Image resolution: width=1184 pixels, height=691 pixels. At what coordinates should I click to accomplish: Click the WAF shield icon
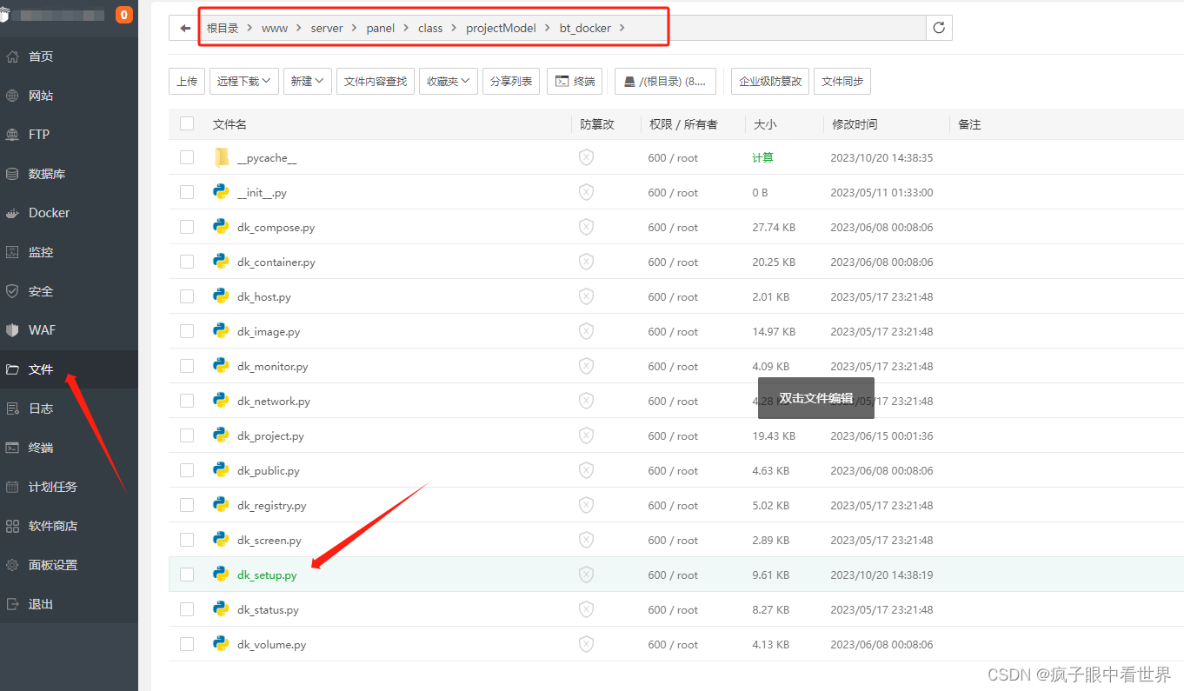click(12, 330)
